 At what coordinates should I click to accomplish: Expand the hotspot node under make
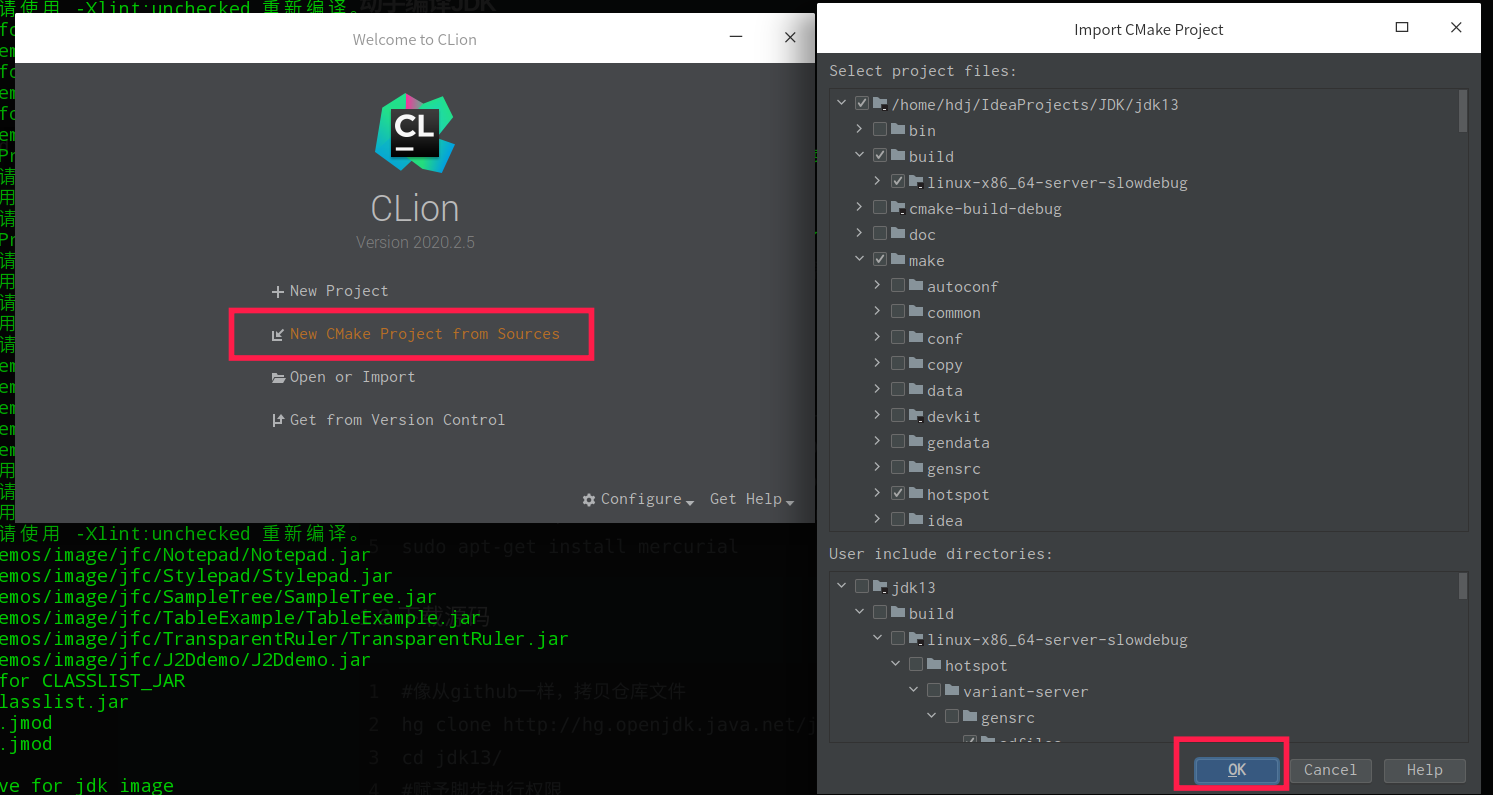coord(877,493)
